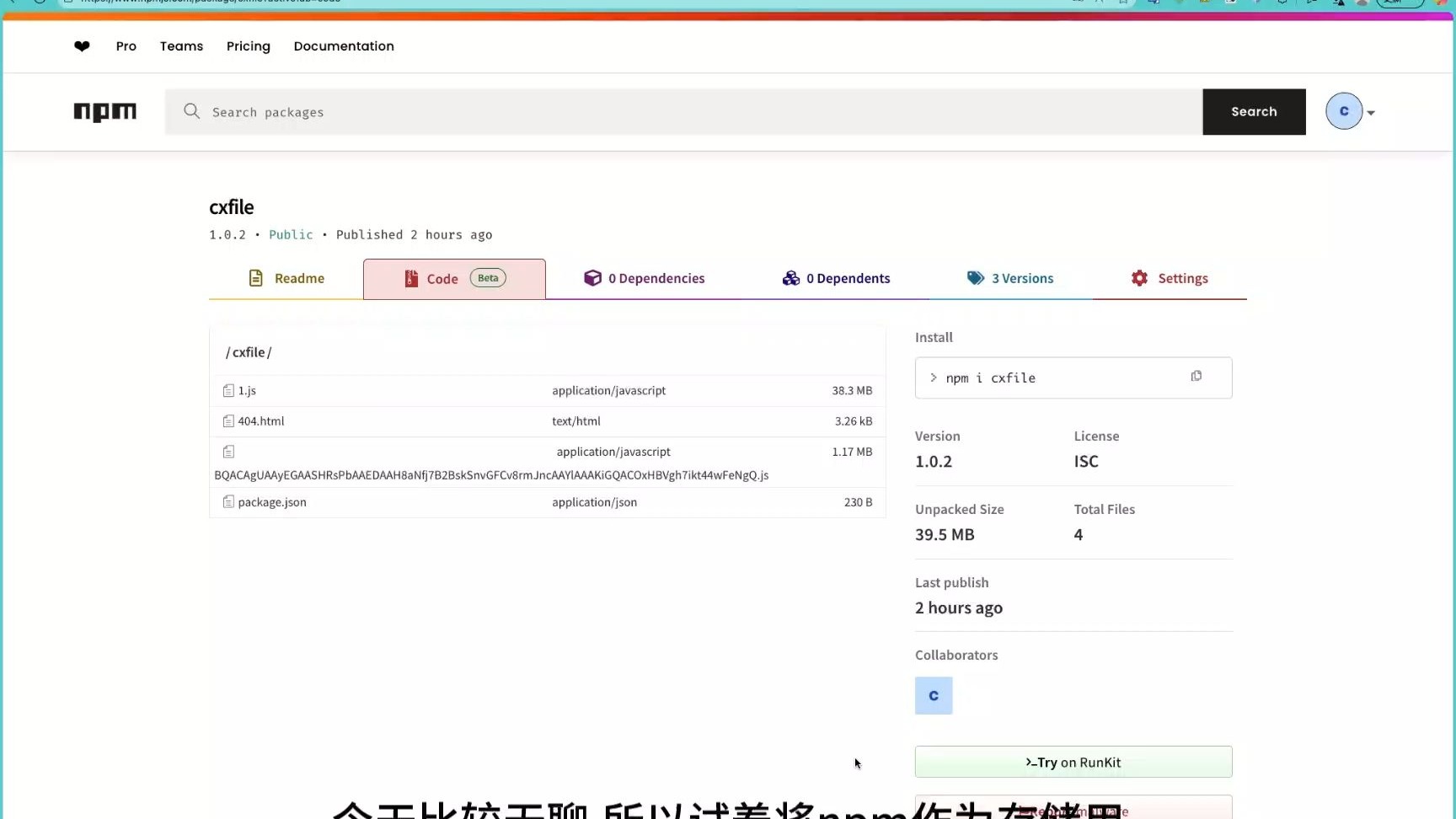Open the Settings tab

(x=1170, y=278)
